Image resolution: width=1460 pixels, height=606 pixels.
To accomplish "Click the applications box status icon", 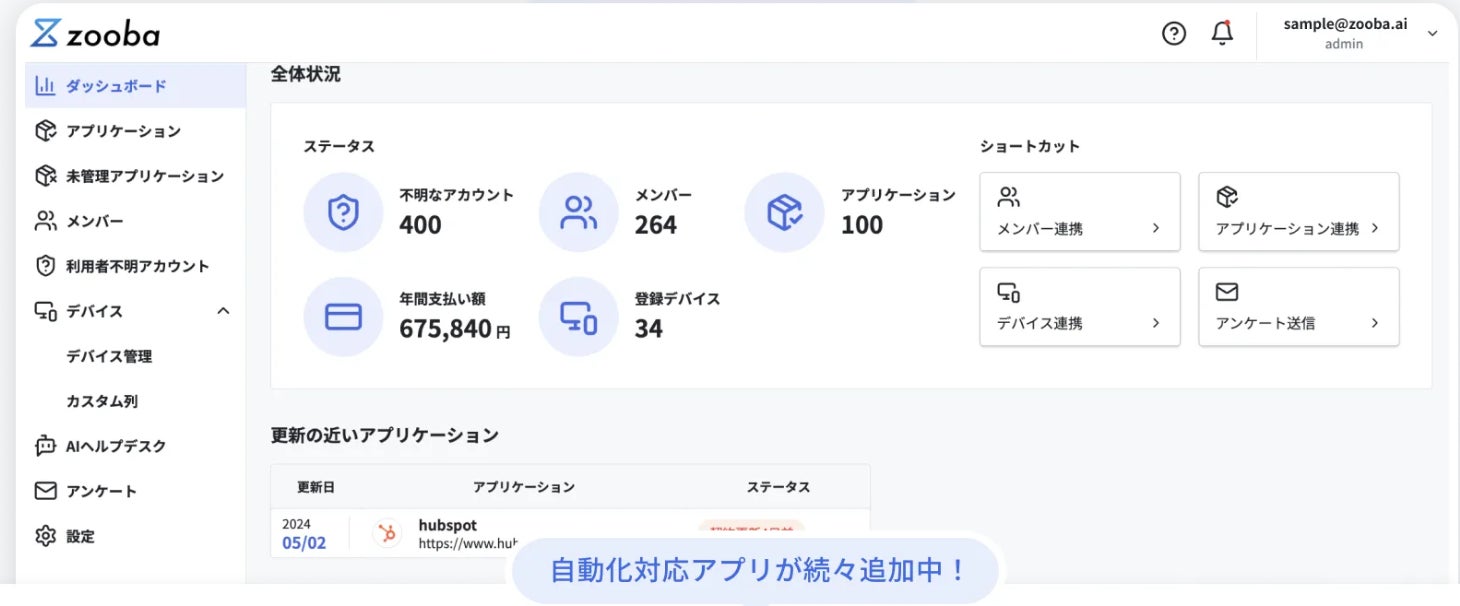I will coord(784,212).
